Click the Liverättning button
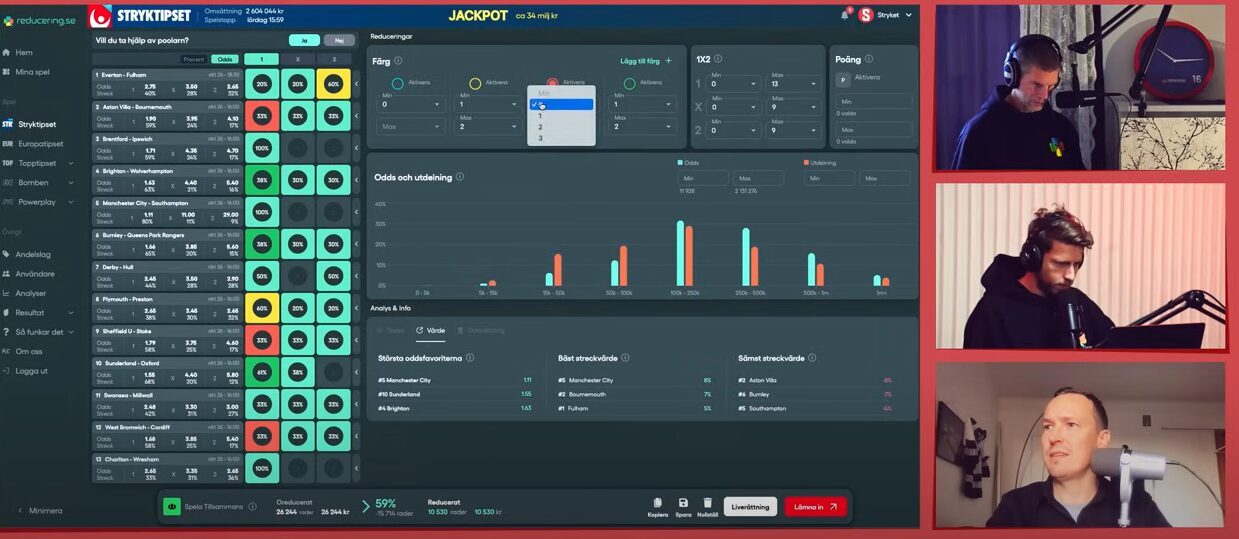This screenshot has height=539, width=1239. click(x=750, y=507)
